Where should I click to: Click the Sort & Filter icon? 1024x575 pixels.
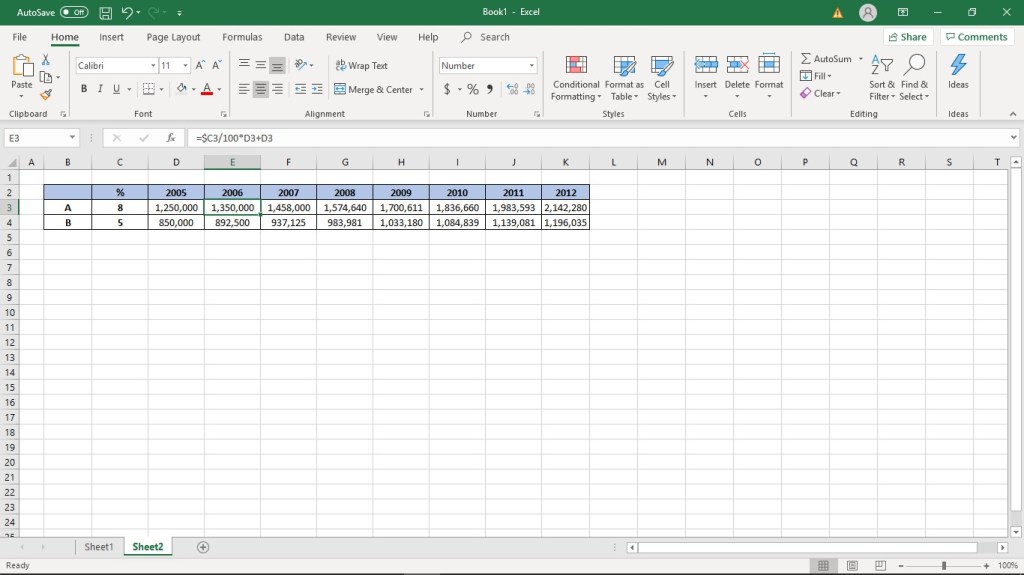[x=882, y=77]
